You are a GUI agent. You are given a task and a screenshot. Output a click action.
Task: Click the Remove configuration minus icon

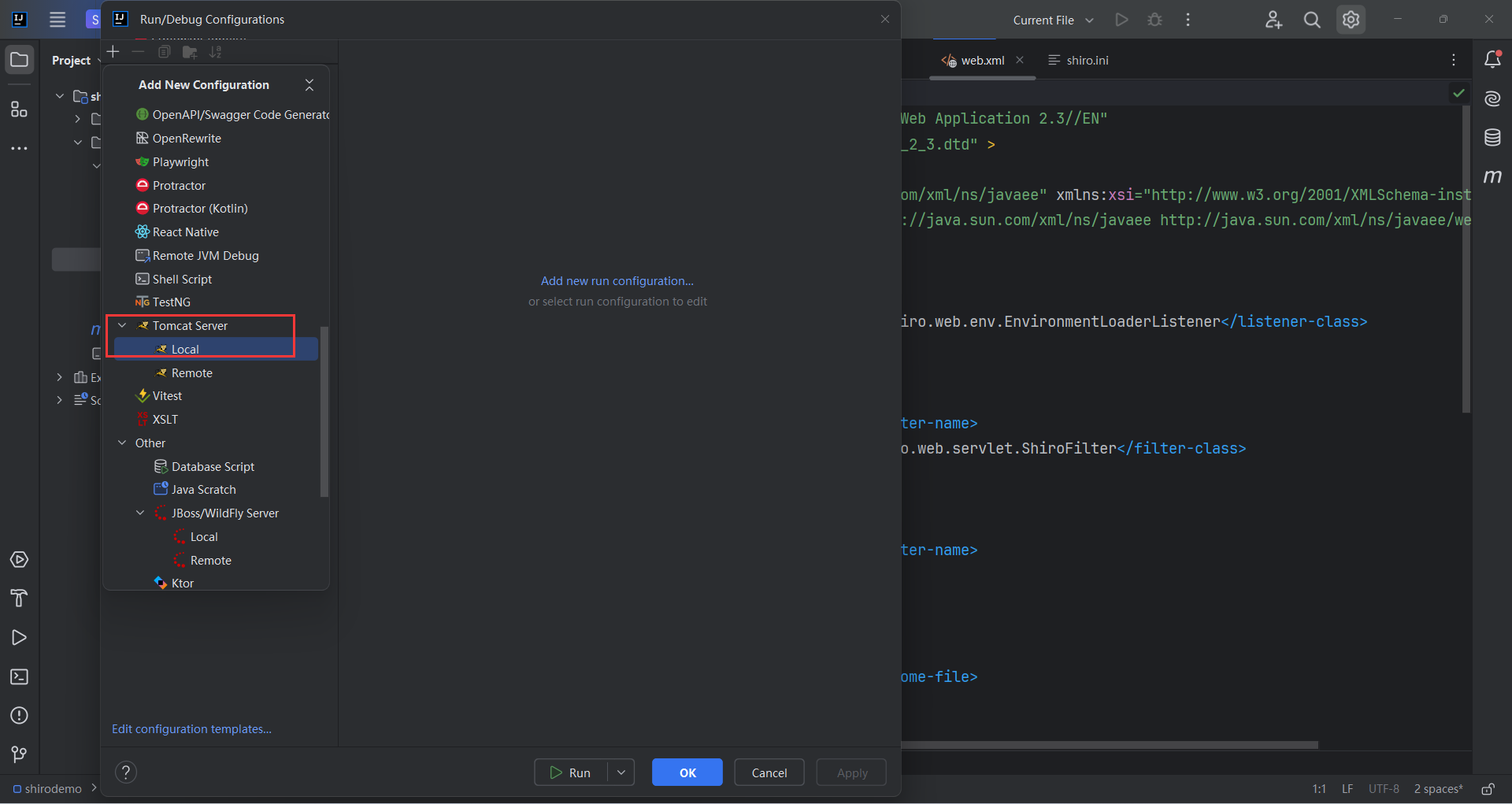coord(138,52)
